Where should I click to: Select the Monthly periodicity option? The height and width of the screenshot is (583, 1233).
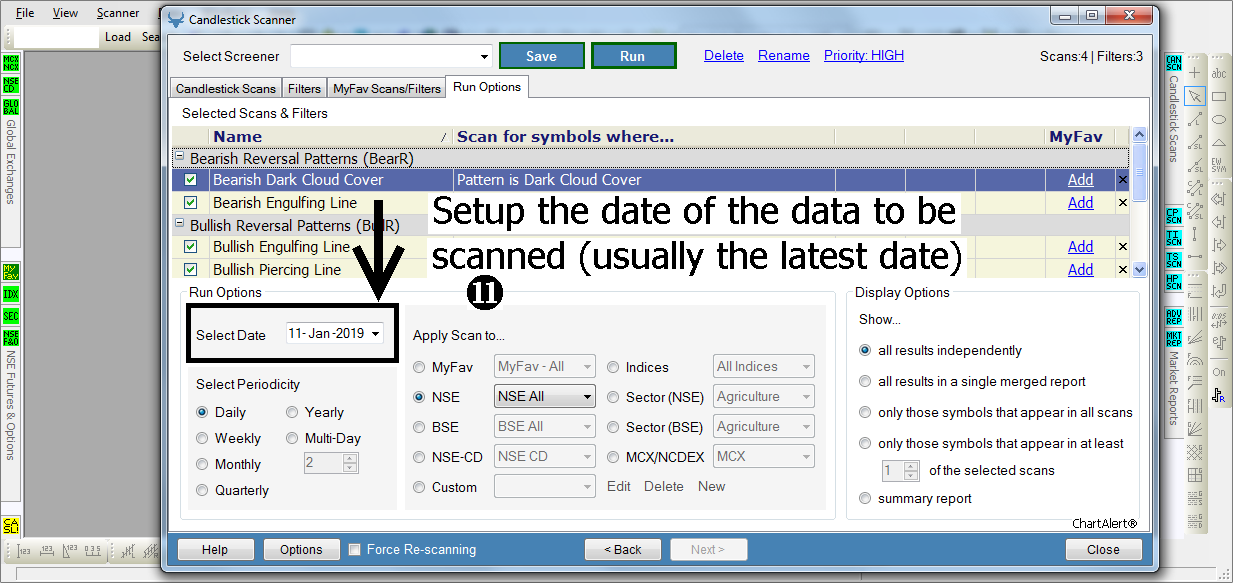(203, 464)
